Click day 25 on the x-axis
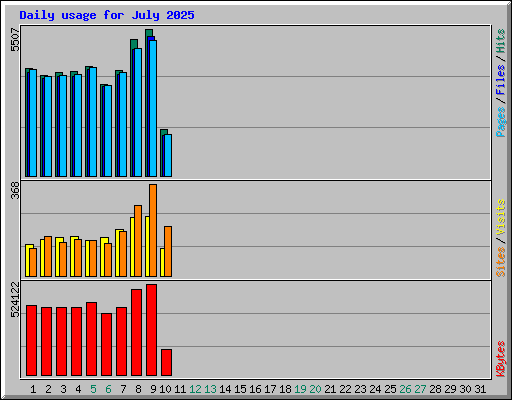Screen dimensions: 512x400 (390, 389)
